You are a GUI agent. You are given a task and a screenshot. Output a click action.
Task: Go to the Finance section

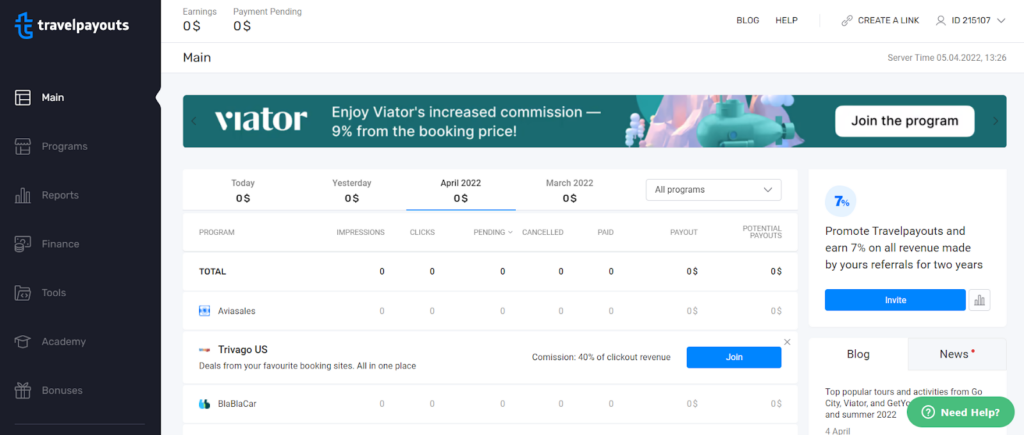click(x=60, y=244)
